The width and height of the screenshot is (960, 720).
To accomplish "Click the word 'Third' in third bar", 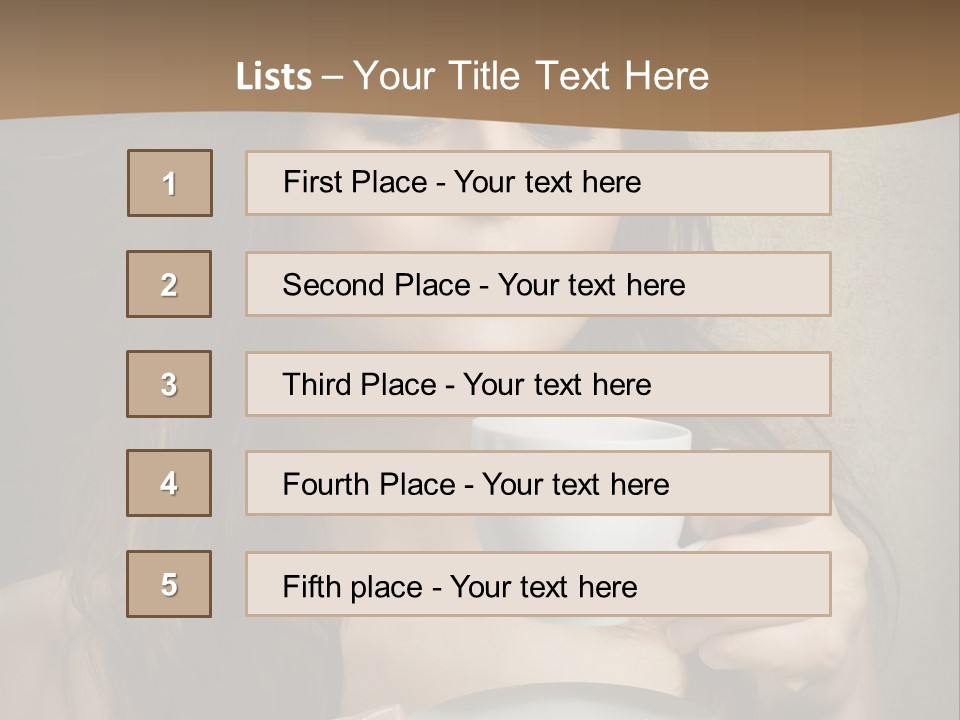I will pyautogui.click(x=316, y=384).
